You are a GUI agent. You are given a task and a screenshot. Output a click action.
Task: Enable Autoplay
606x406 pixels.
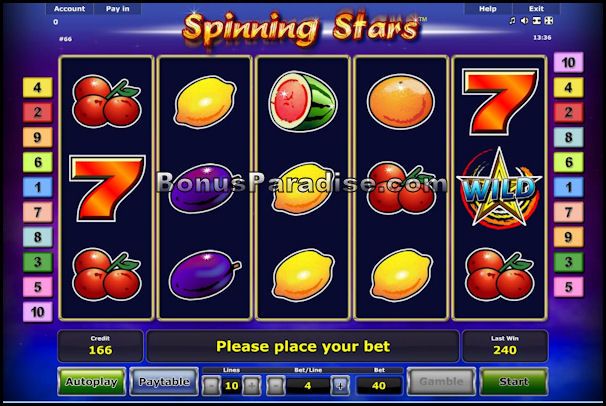(92, 381)
